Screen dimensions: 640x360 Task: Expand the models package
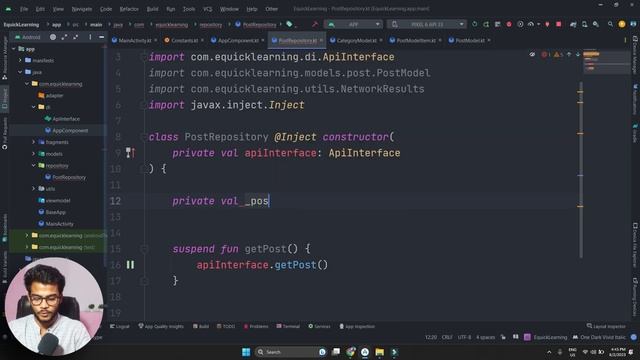(33, 154)
